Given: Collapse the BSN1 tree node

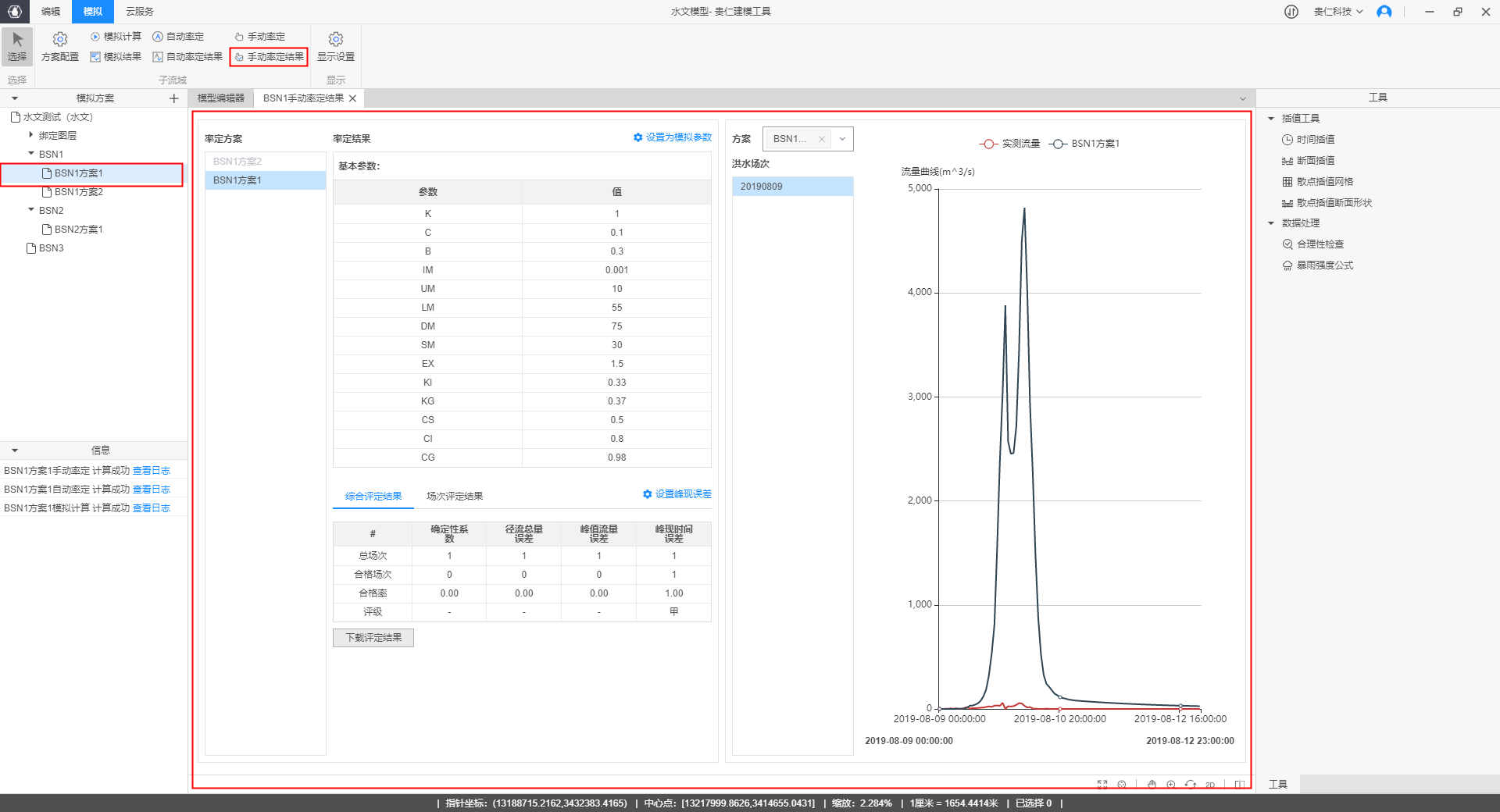Looking at the screenshot, I should tap(31, 154).
